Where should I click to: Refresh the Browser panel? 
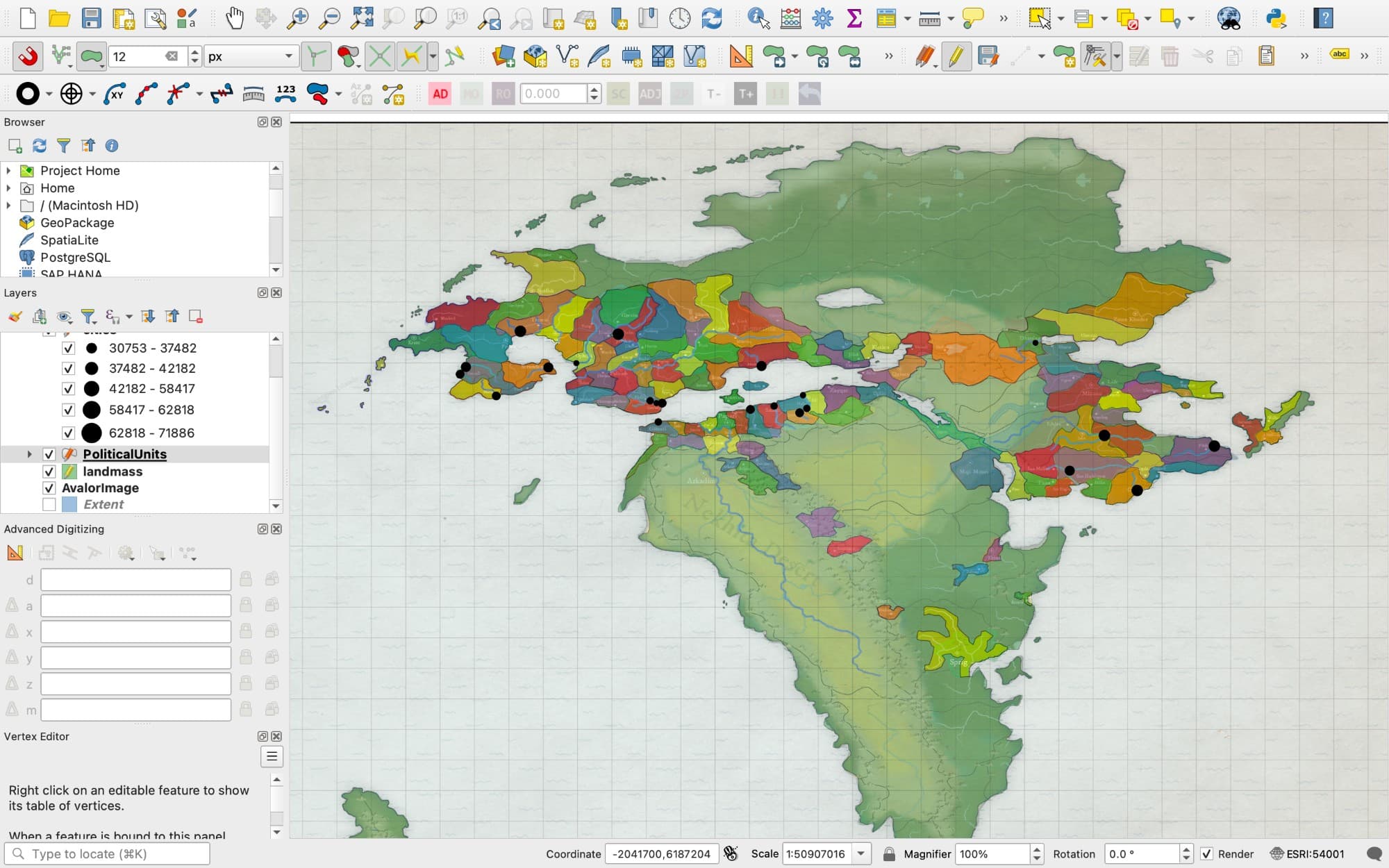pos(40,146)
